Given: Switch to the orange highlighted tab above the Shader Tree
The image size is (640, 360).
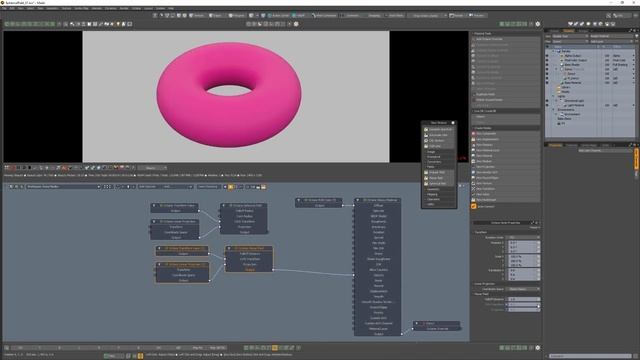Looking at the screenshot, I should [x=569, y=31].
